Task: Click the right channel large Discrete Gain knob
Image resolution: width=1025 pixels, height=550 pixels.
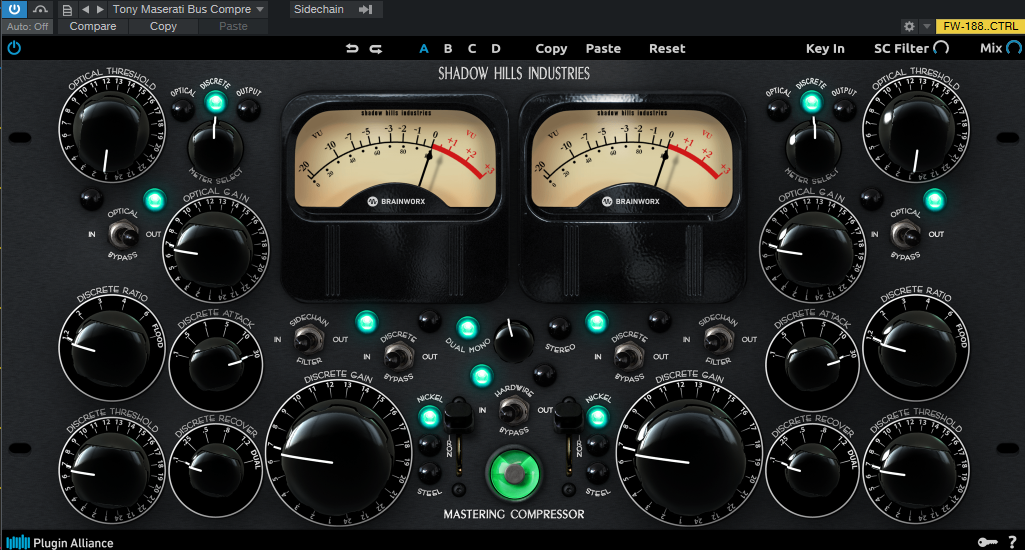Action: (x=690, y=453)
